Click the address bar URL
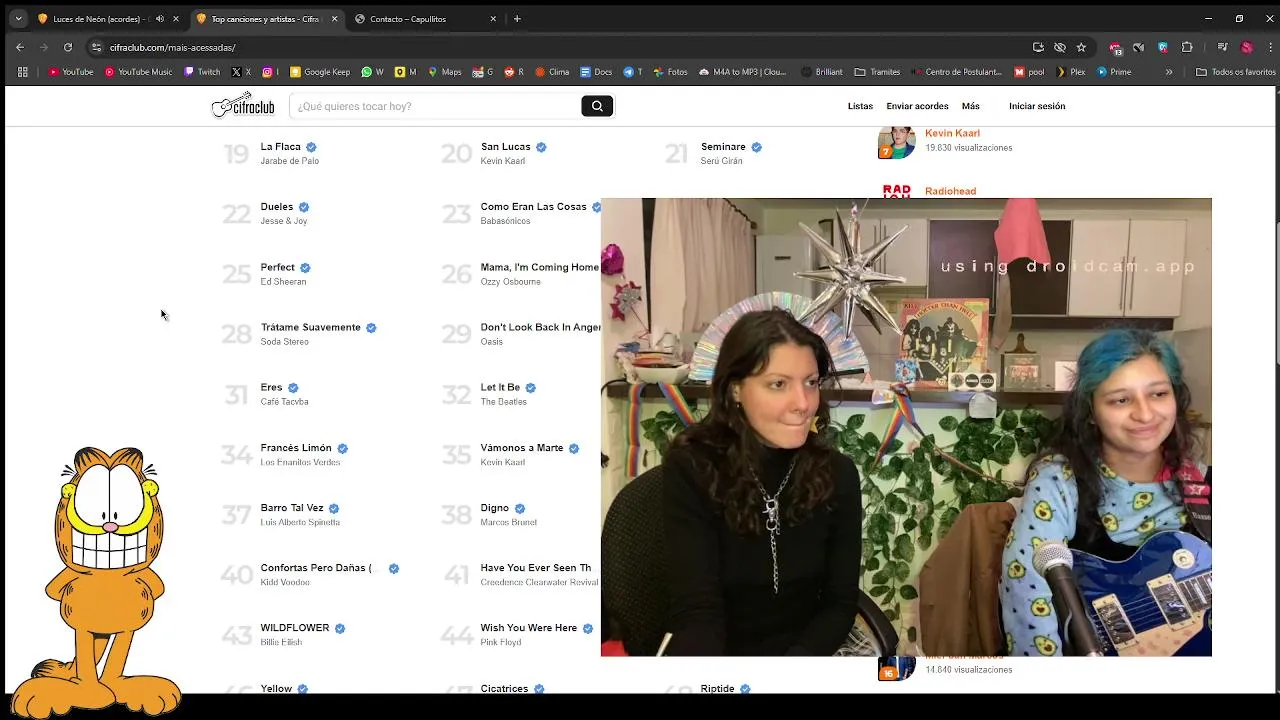1280x720 pixels. 172,47
